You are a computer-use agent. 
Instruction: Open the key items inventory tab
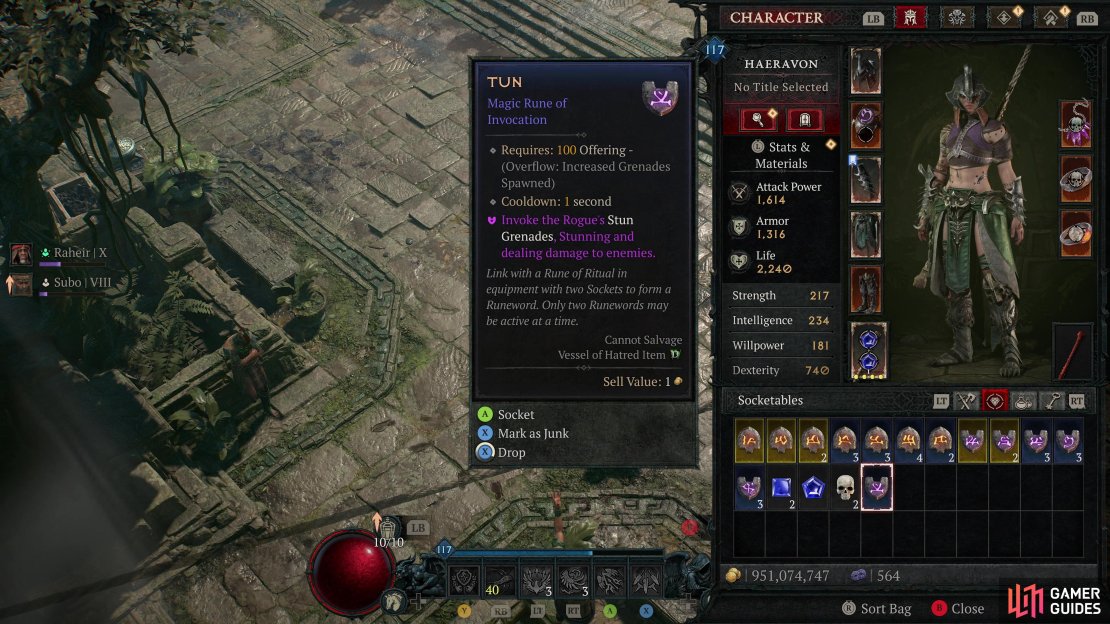click(1052, 402)
